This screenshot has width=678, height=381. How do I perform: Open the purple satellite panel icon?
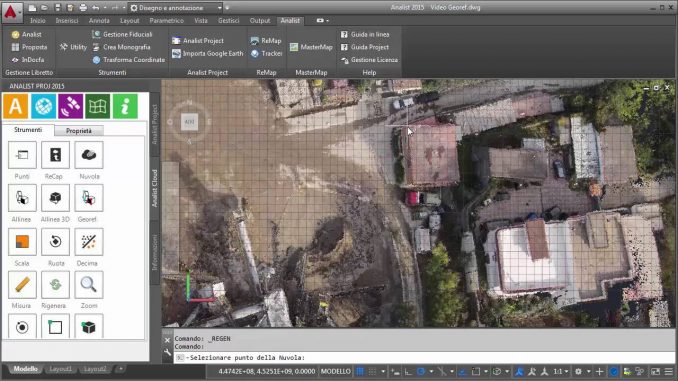click(70, 106)
